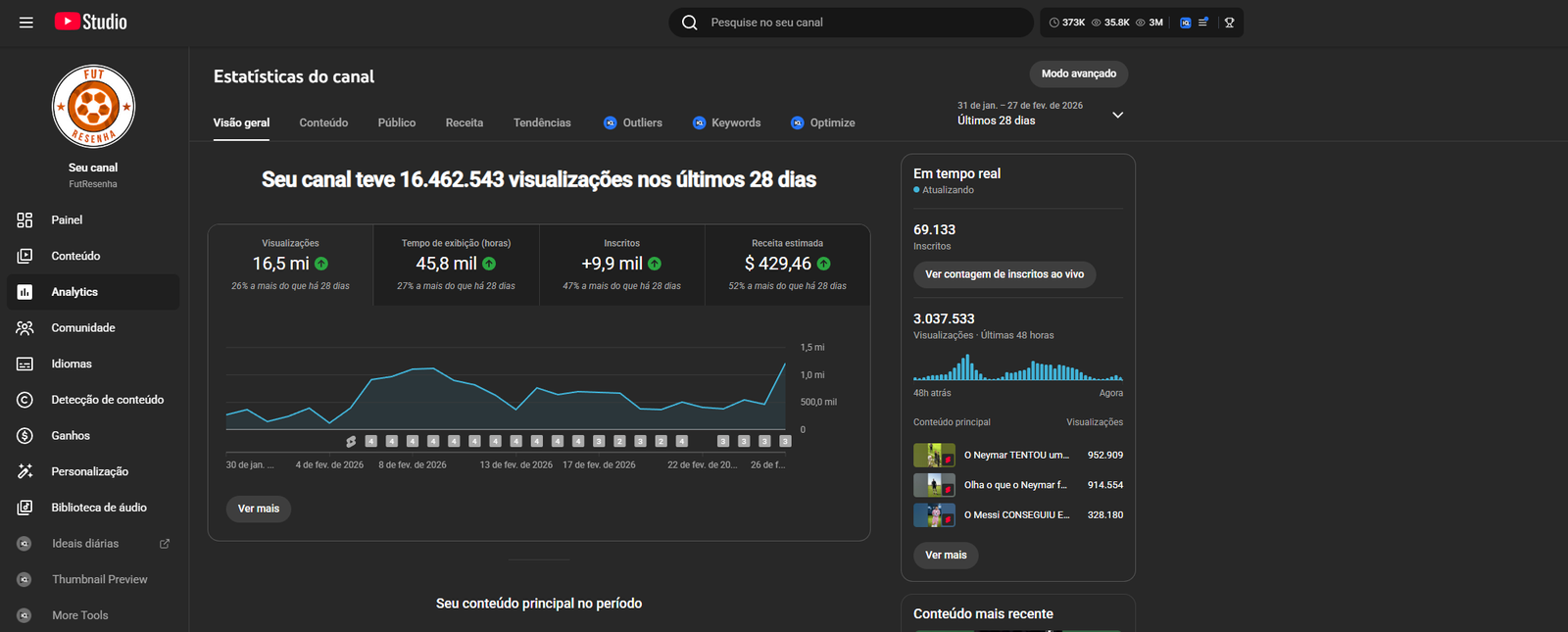Image resolution: width=1568 pixels, height=632 pixels.
Task: Click Ver contagem de inscritos ao vivo
Action: point(1004,274)
